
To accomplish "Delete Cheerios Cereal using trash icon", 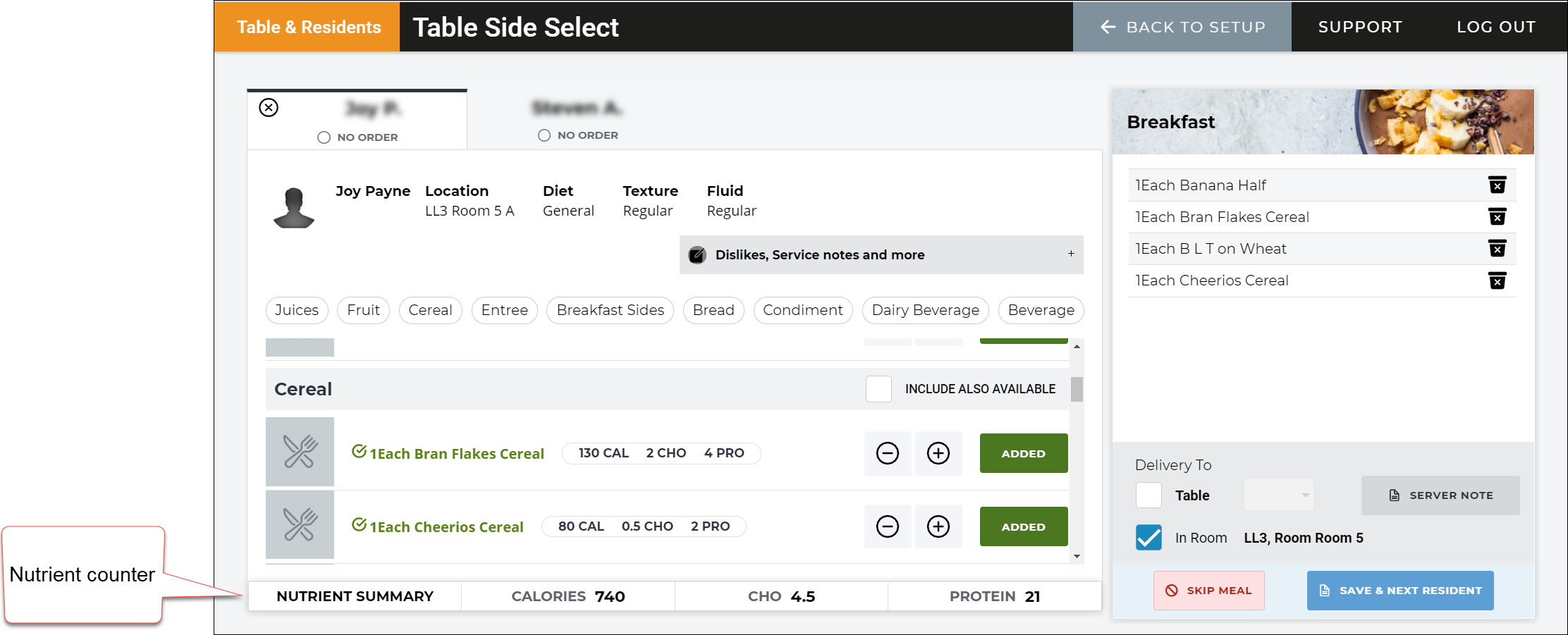I will coord(1498,280).
